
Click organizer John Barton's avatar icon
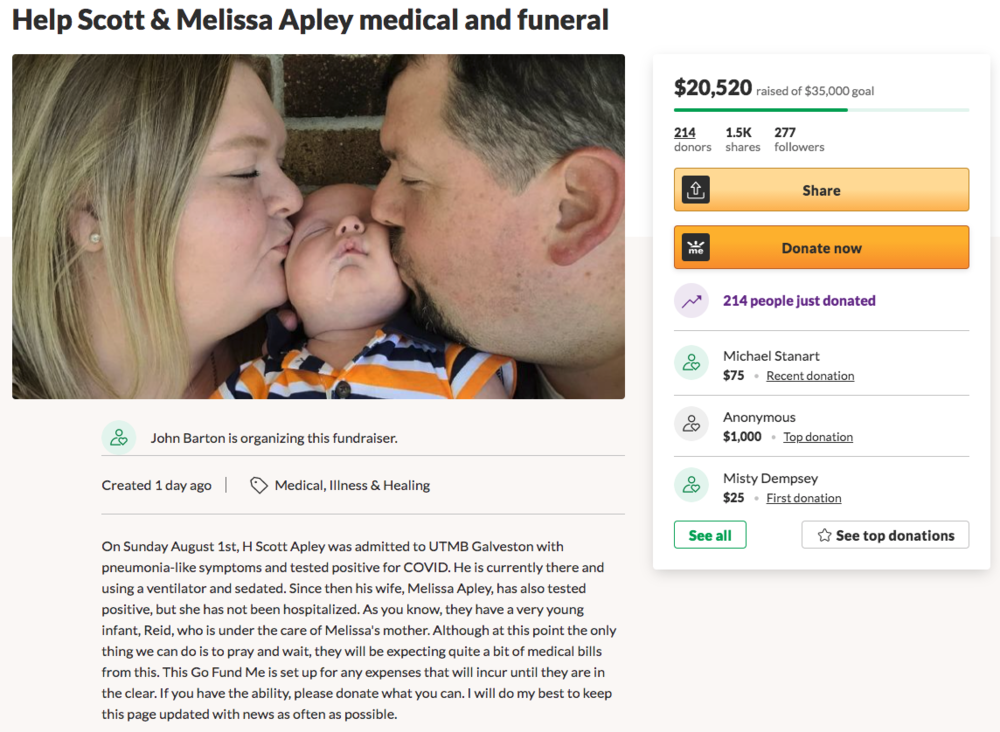[119, 437]
